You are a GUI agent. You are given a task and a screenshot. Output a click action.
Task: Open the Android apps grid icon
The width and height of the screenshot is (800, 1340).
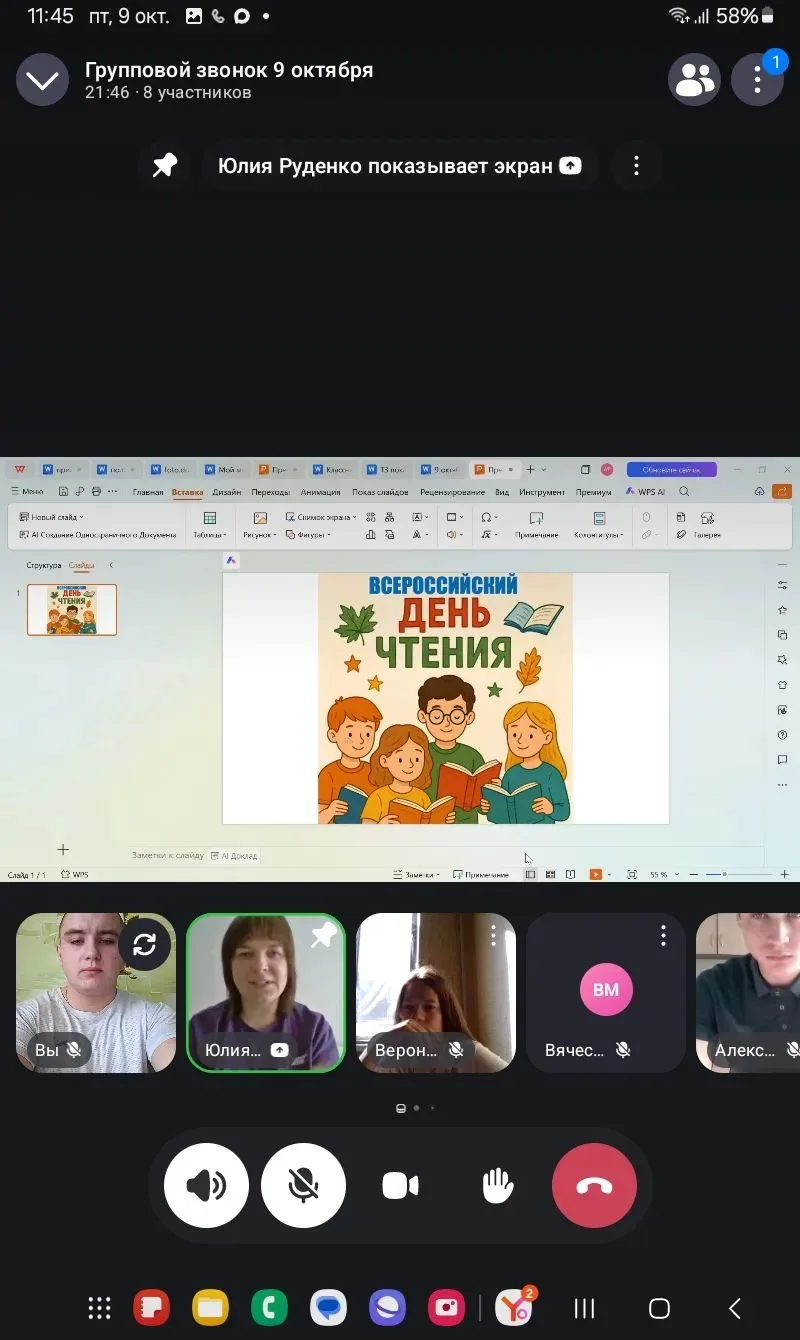click(99, 1308)
